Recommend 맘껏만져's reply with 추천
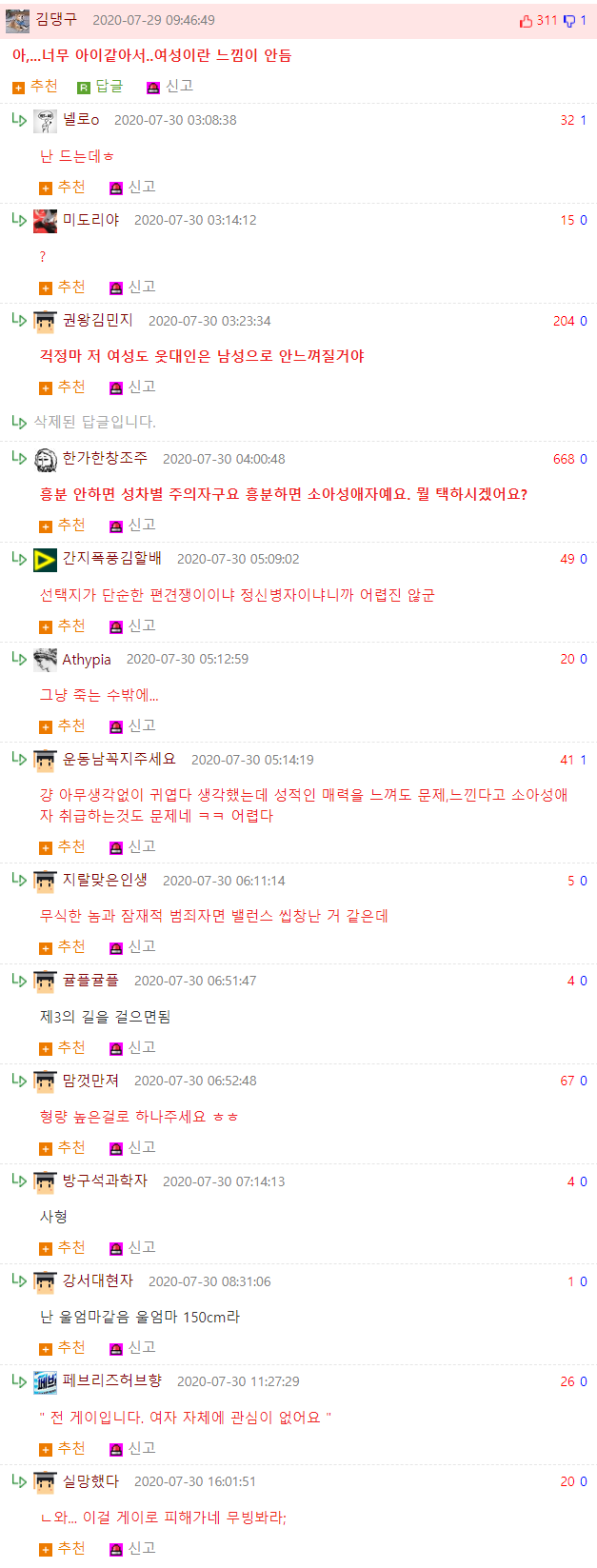Image resolution: width=597 pixels, height=1568 pixels. click(x=63, y=1147)
